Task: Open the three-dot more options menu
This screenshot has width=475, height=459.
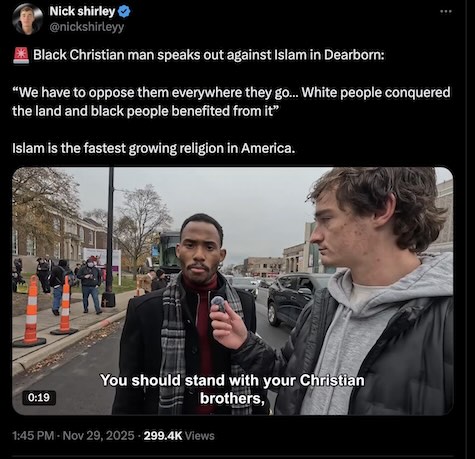Action: 446,11
